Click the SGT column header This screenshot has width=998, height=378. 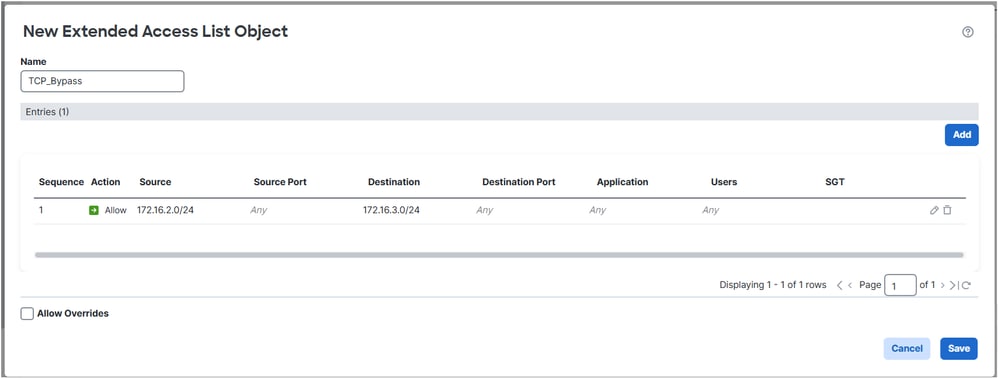coord(834,182)
